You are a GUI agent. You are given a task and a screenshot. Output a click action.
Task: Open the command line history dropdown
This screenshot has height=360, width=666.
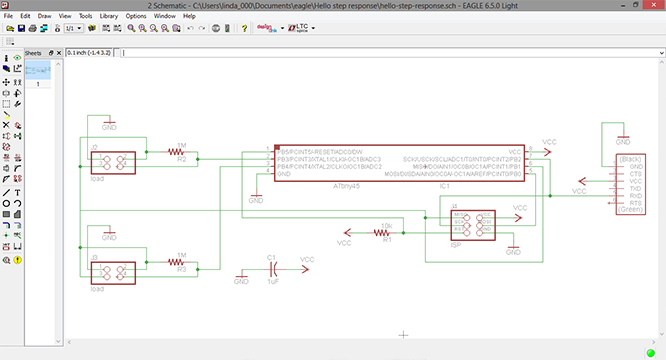tap(661, 53)
